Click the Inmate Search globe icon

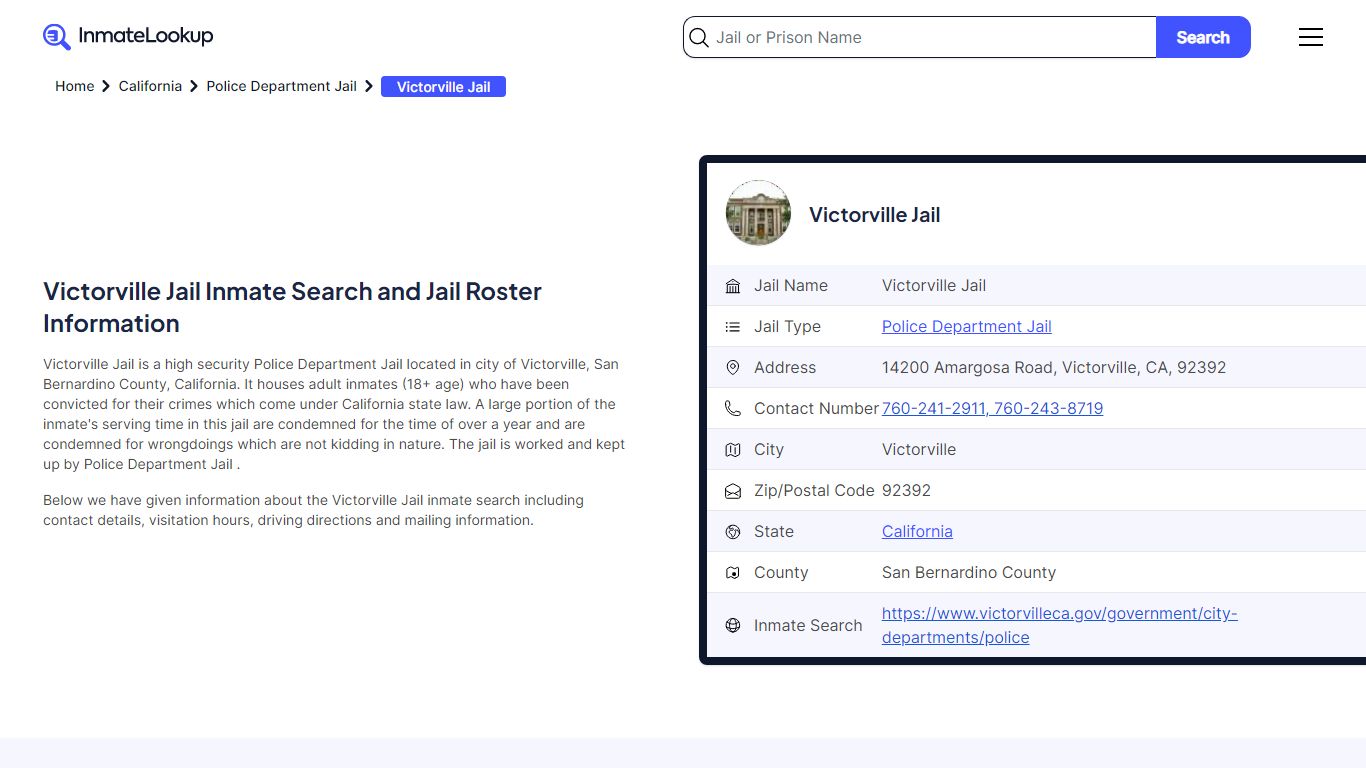pos(733,625)
